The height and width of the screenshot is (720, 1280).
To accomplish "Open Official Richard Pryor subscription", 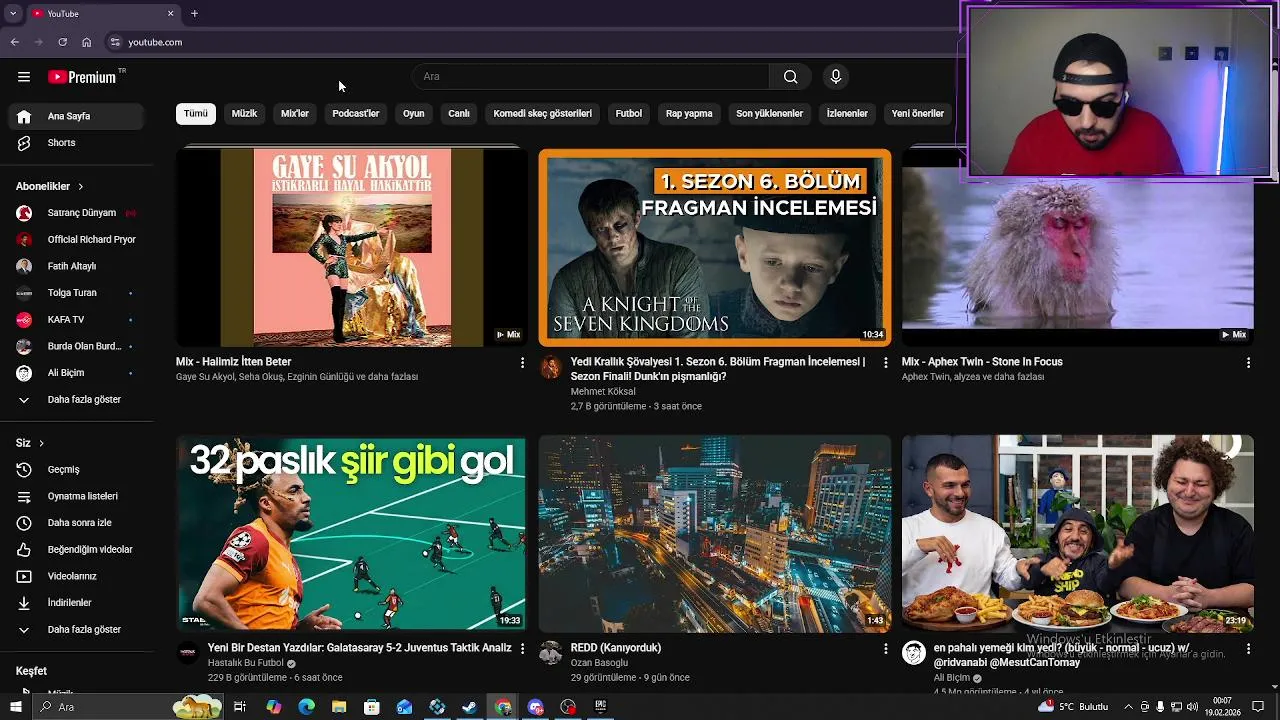I will [x=76, y=240].
